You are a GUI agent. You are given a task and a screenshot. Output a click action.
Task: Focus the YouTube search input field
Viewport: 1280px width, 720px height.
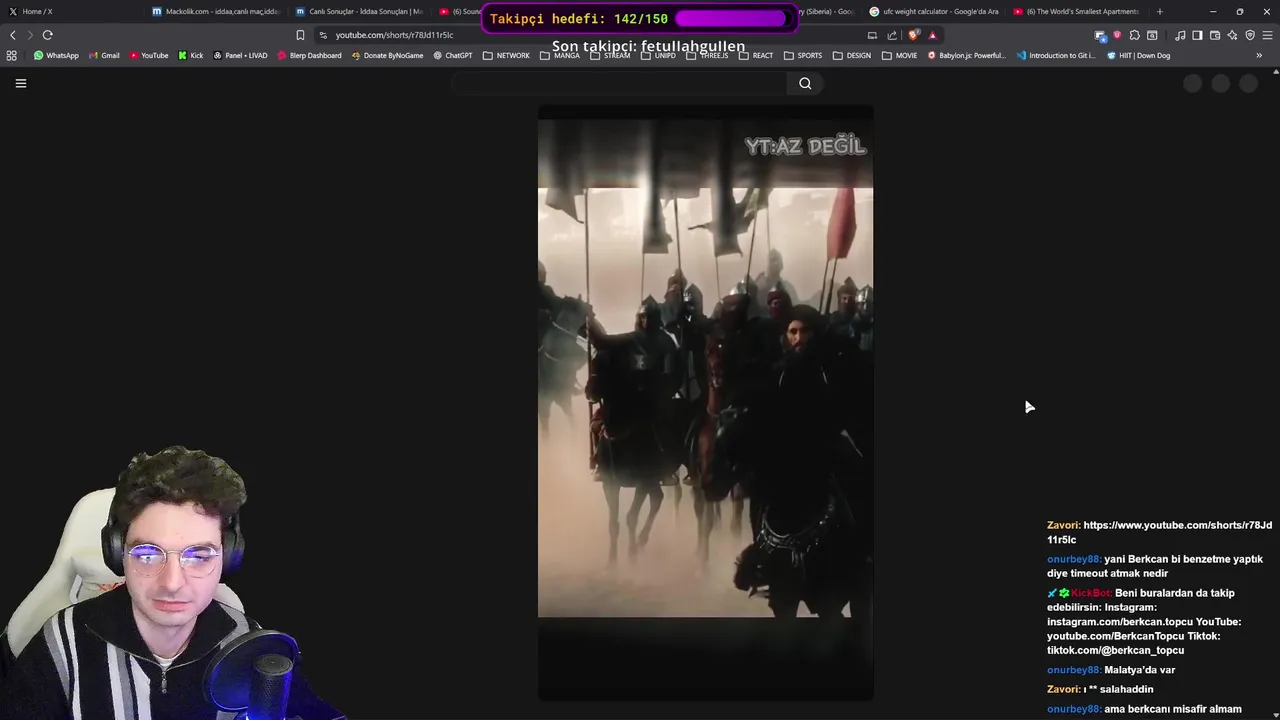point(619,83)
